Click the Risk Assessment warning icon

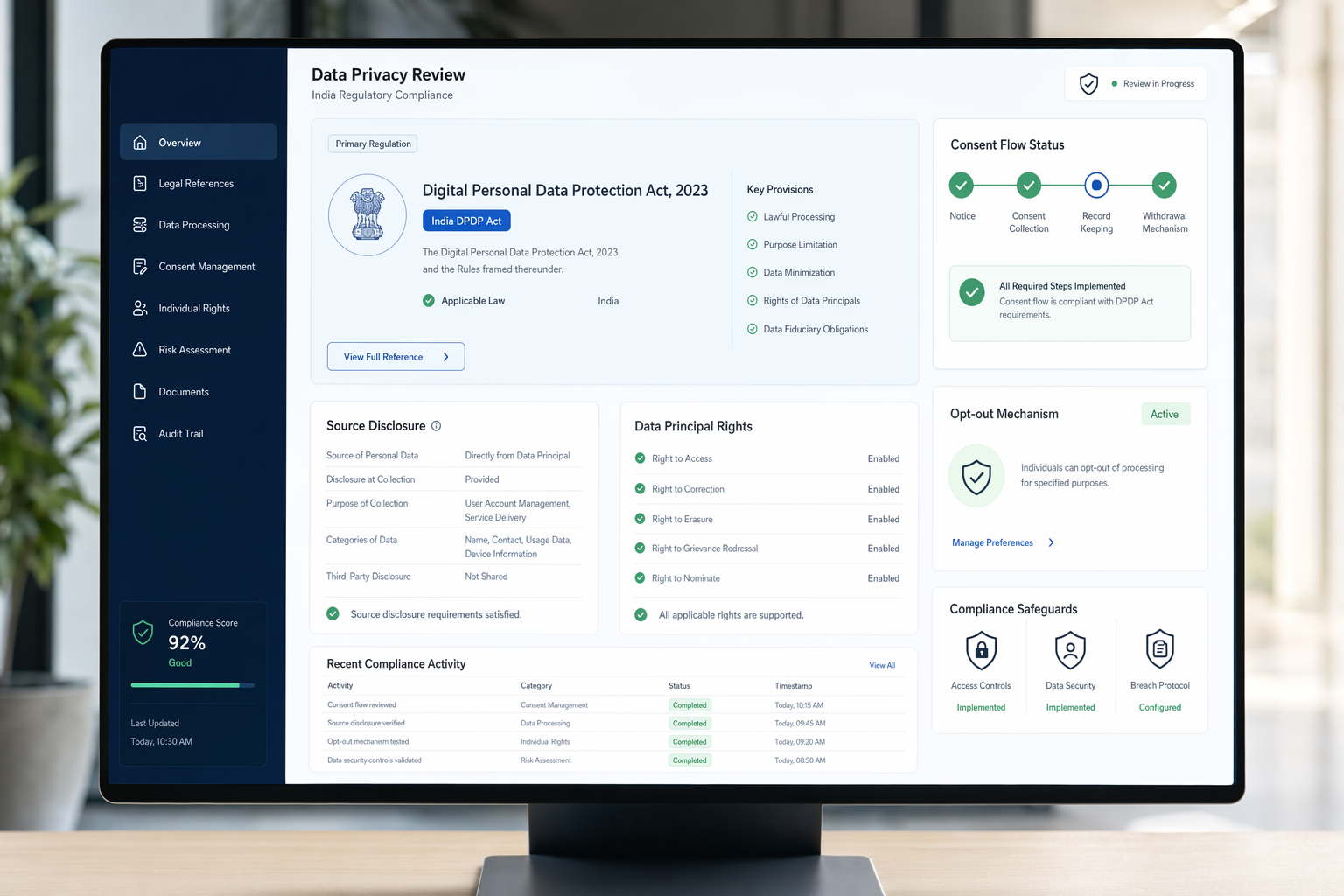click(140, 350)
